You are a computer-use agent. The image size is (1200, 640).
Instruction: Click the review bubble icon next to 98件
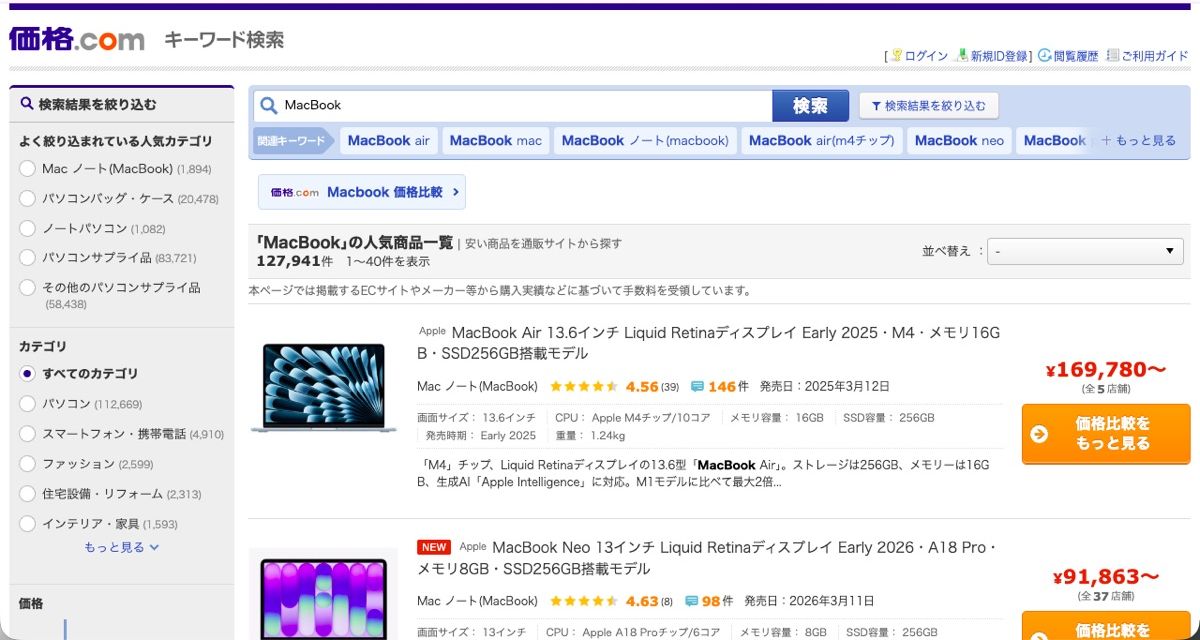(692, 601)
